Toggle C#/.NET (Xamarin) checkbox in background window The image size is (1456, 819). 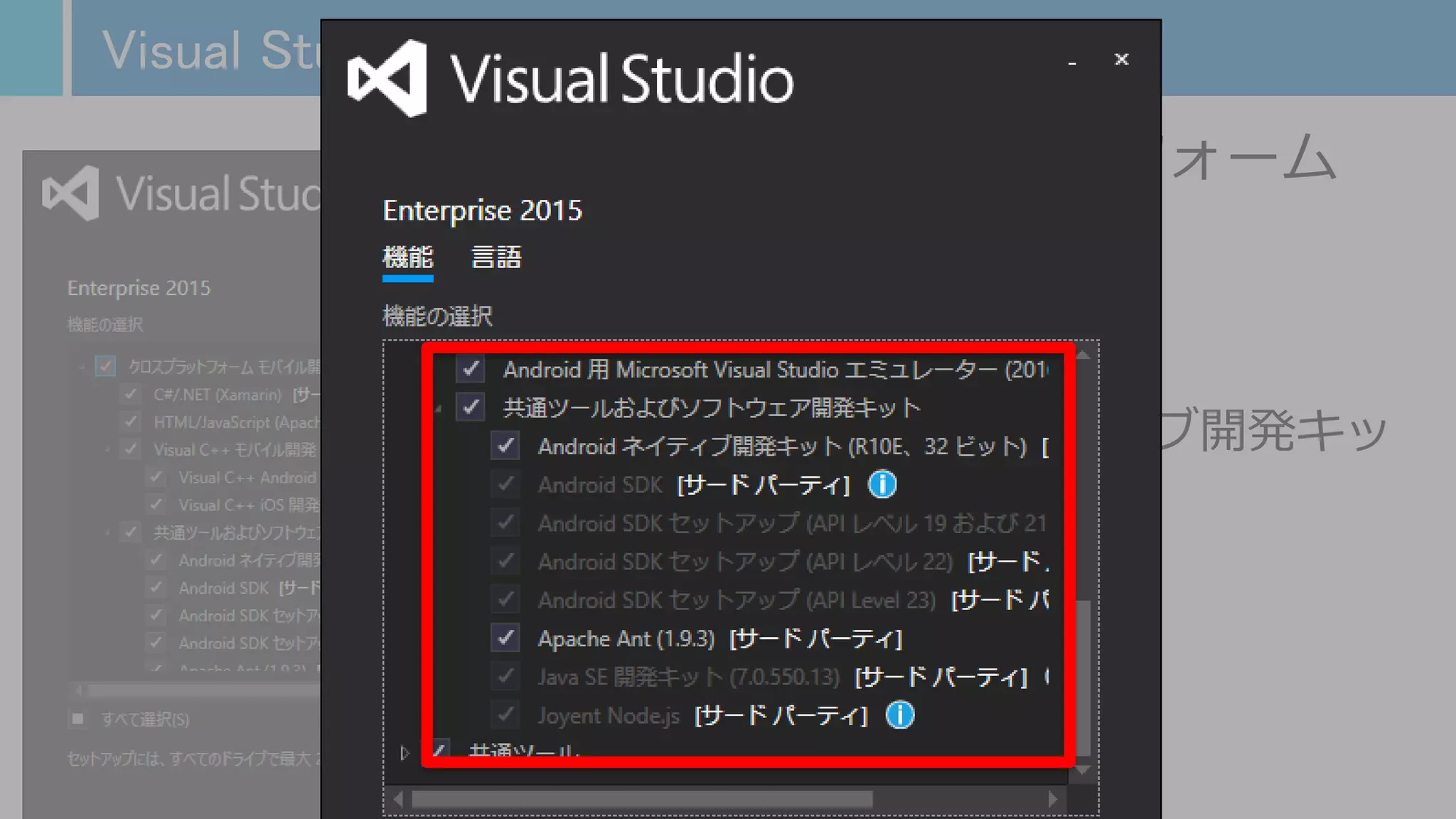coord(131,395)
